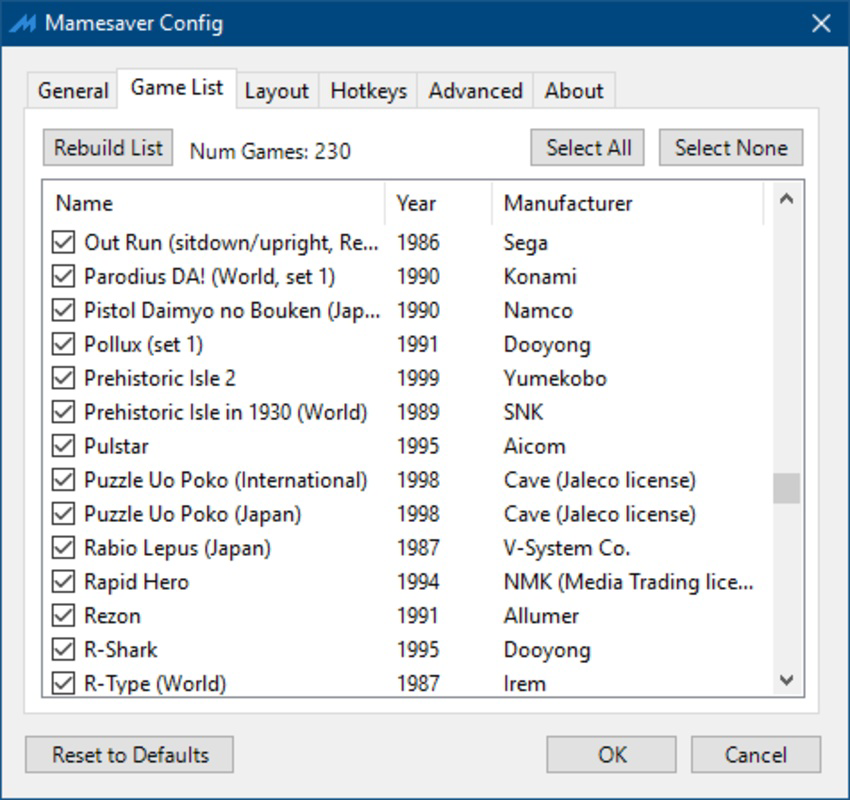The height and width of the screenshot is (800, 850).
Task: Click the year 1986 cell
Action: [x=418, y=242]
